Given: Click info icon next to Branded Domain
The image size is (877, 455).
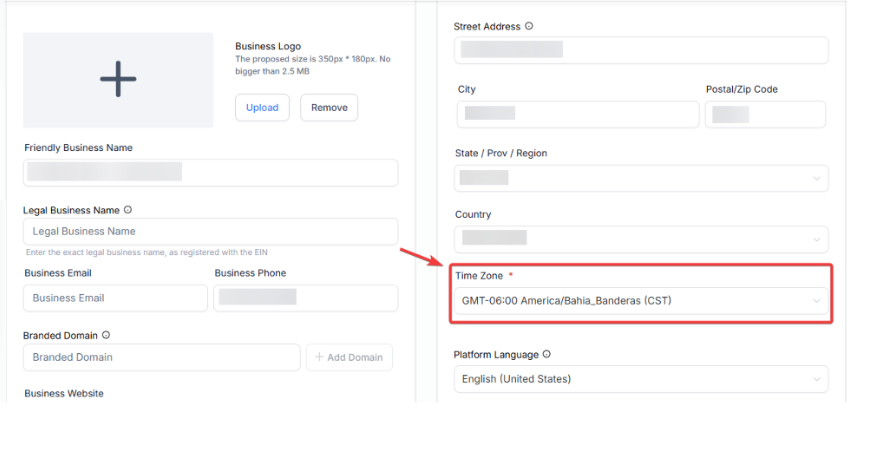Looking at the screenshot, I should [x=106, y=336].
